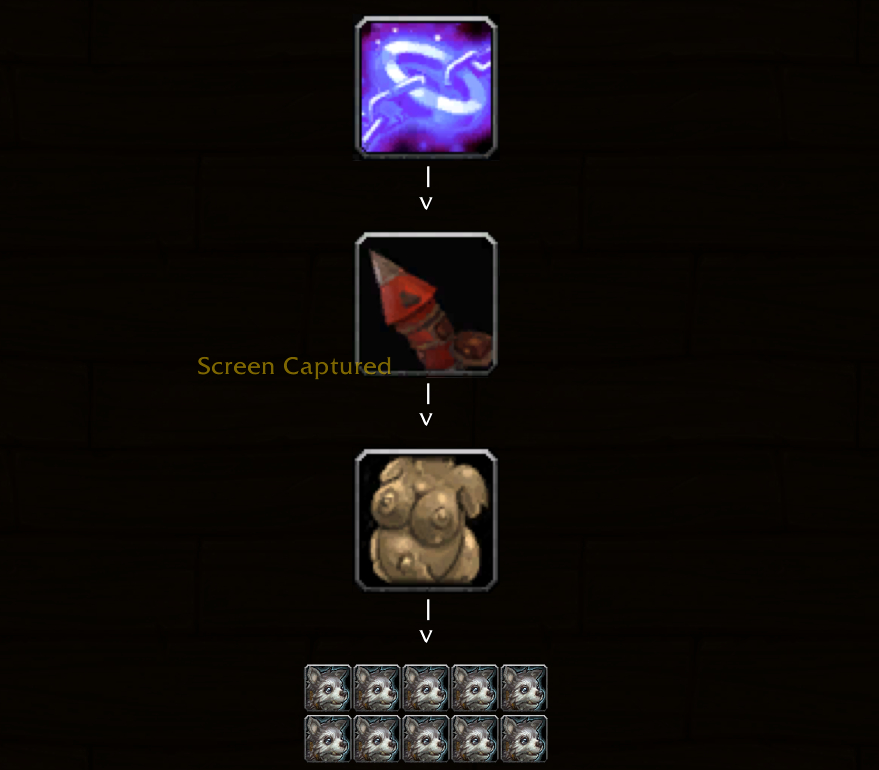This screenshot has width=879, height=770.
Task: Click the purple chain links spell icon
Action: tap(426, 87)
